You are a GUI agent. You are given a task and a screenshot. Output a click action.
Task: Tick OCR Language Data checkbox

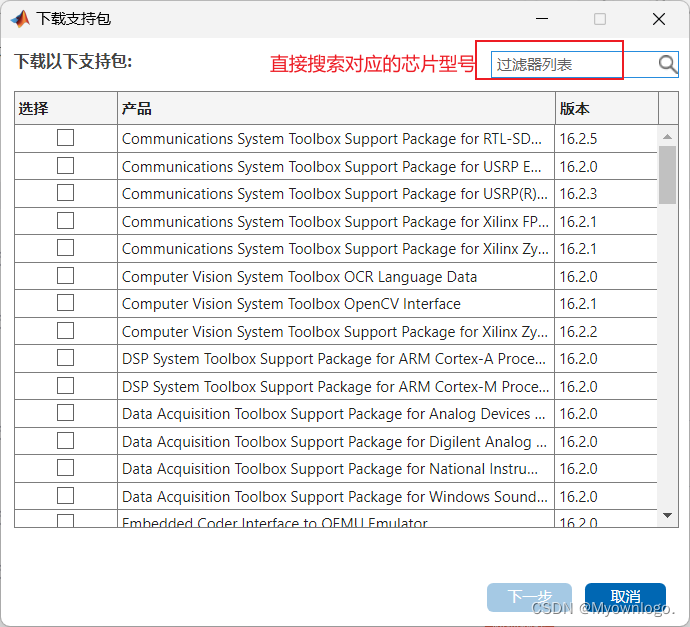65,276
